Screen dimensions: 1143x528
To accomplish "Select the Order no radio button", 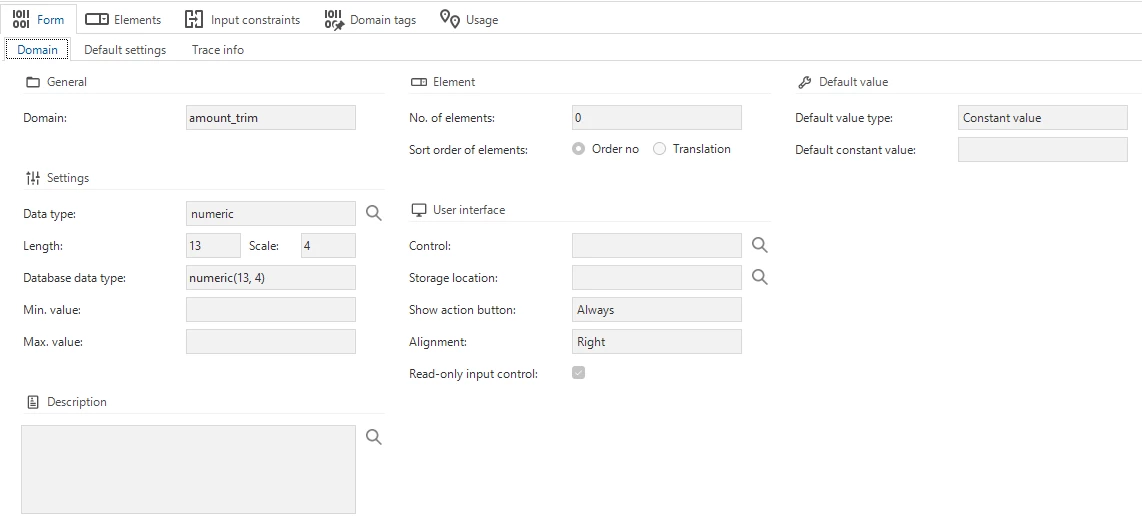I will pos(579,149).
